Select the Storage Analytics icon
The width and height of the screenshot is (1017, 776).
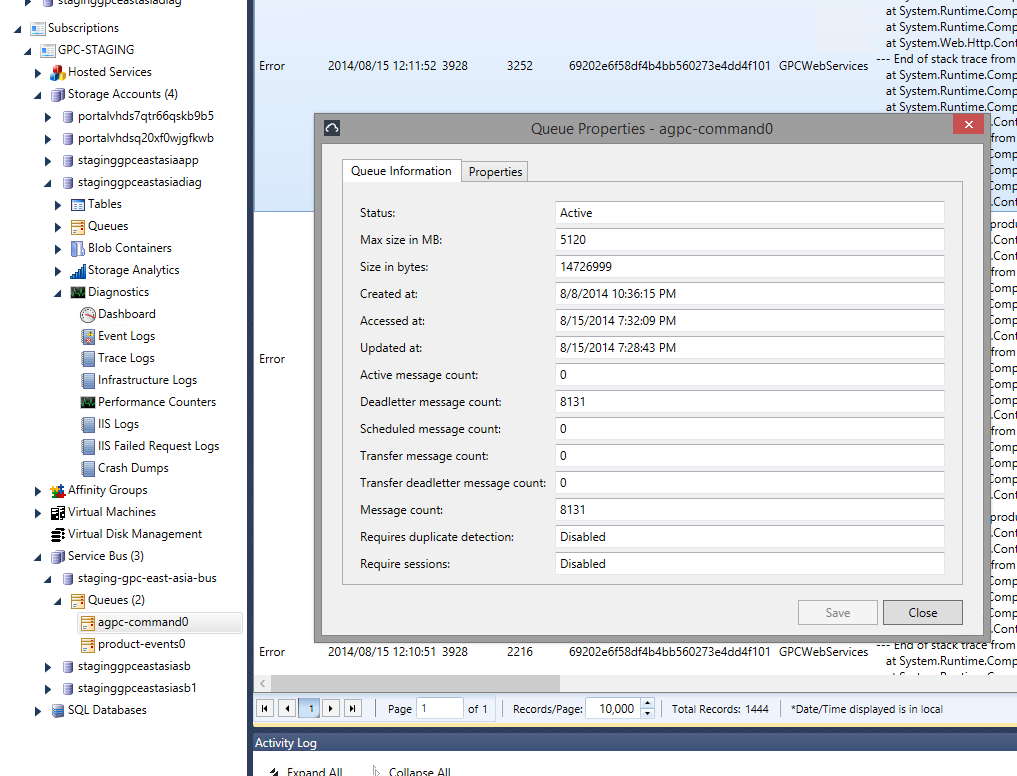click(x=78, y=270)
